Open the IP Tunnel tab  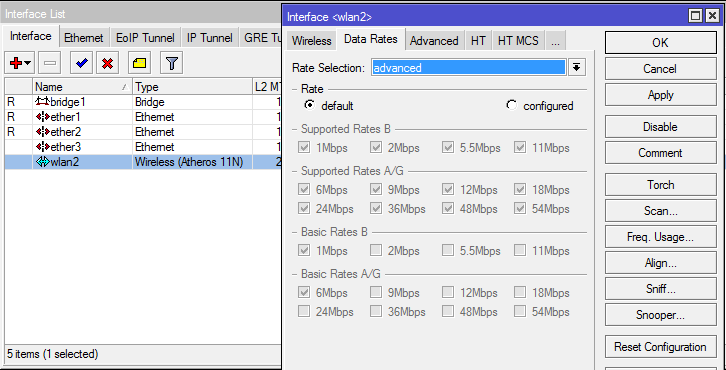pyautogui.click(x=209, y=38)
